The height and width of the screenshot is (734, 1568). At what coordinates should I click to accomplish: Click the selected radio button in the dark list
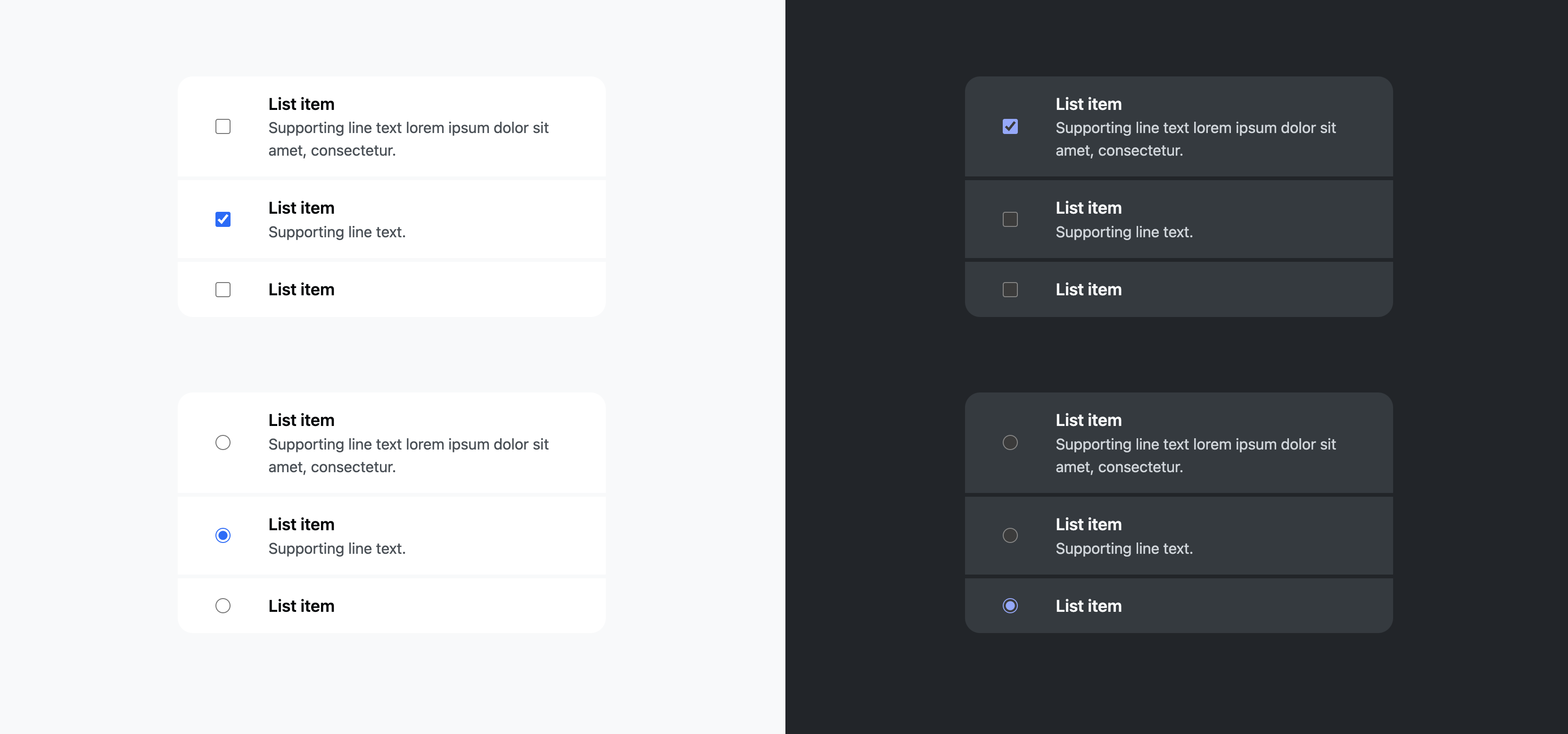[x=1010, y=606]
